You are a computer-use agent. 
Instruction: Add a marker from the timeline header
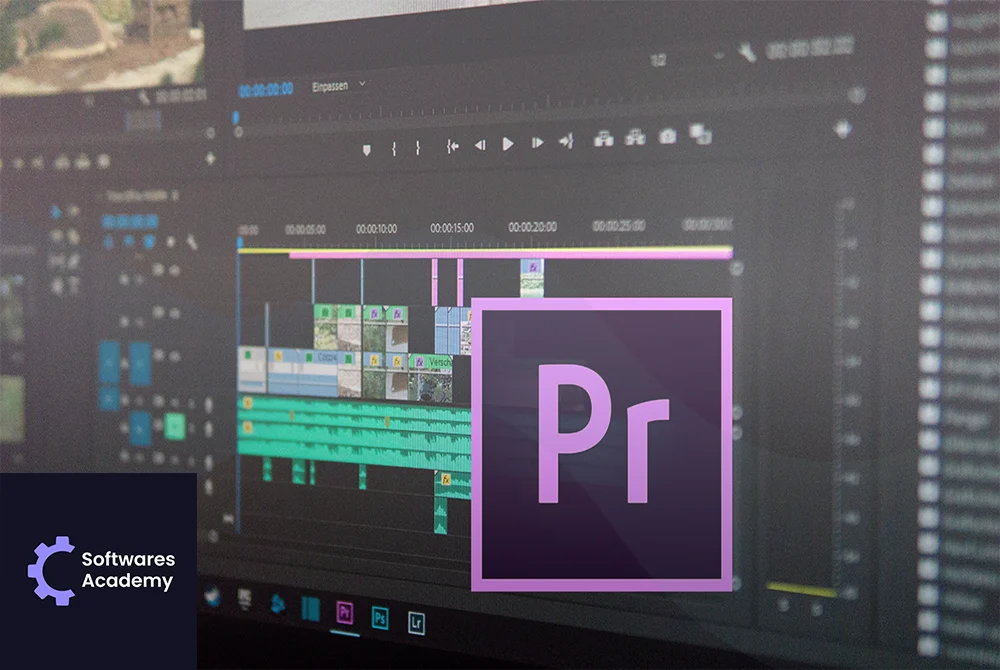pyautogui.click(x=170, y=242)
